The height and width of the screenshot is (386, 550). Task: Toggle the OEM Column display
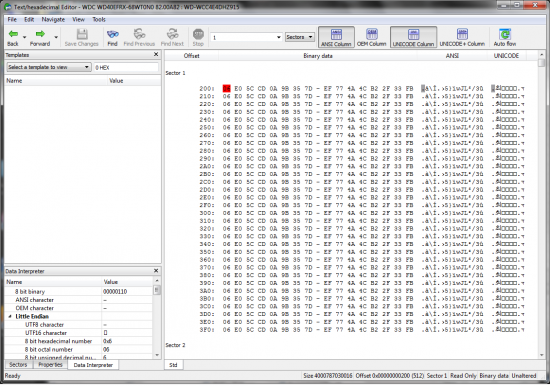371,37
